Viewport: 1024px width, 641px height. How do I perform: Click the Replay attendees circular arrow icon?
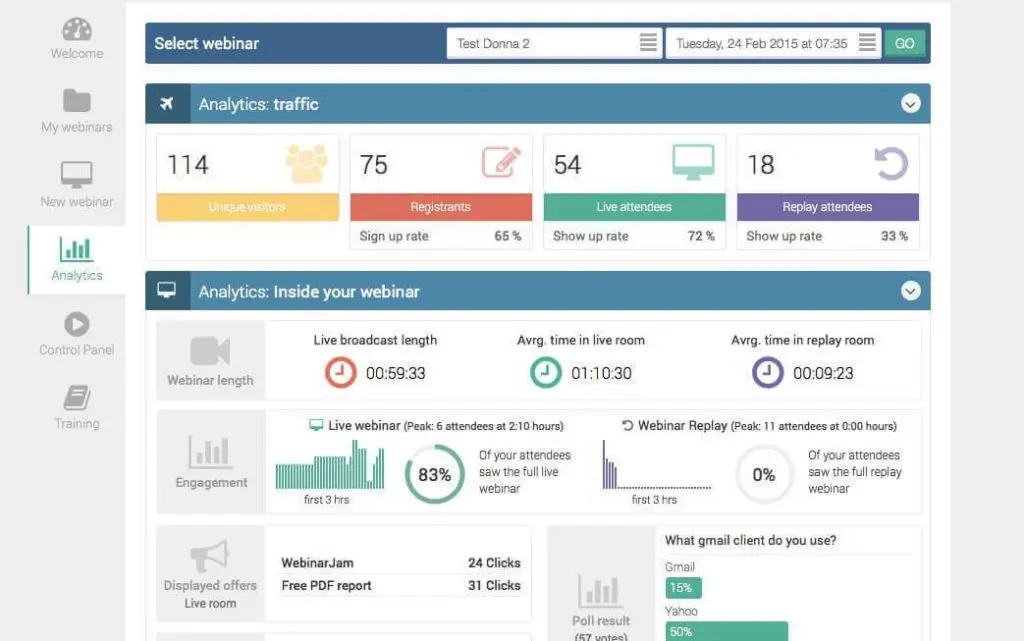click(x=891, y=163)
